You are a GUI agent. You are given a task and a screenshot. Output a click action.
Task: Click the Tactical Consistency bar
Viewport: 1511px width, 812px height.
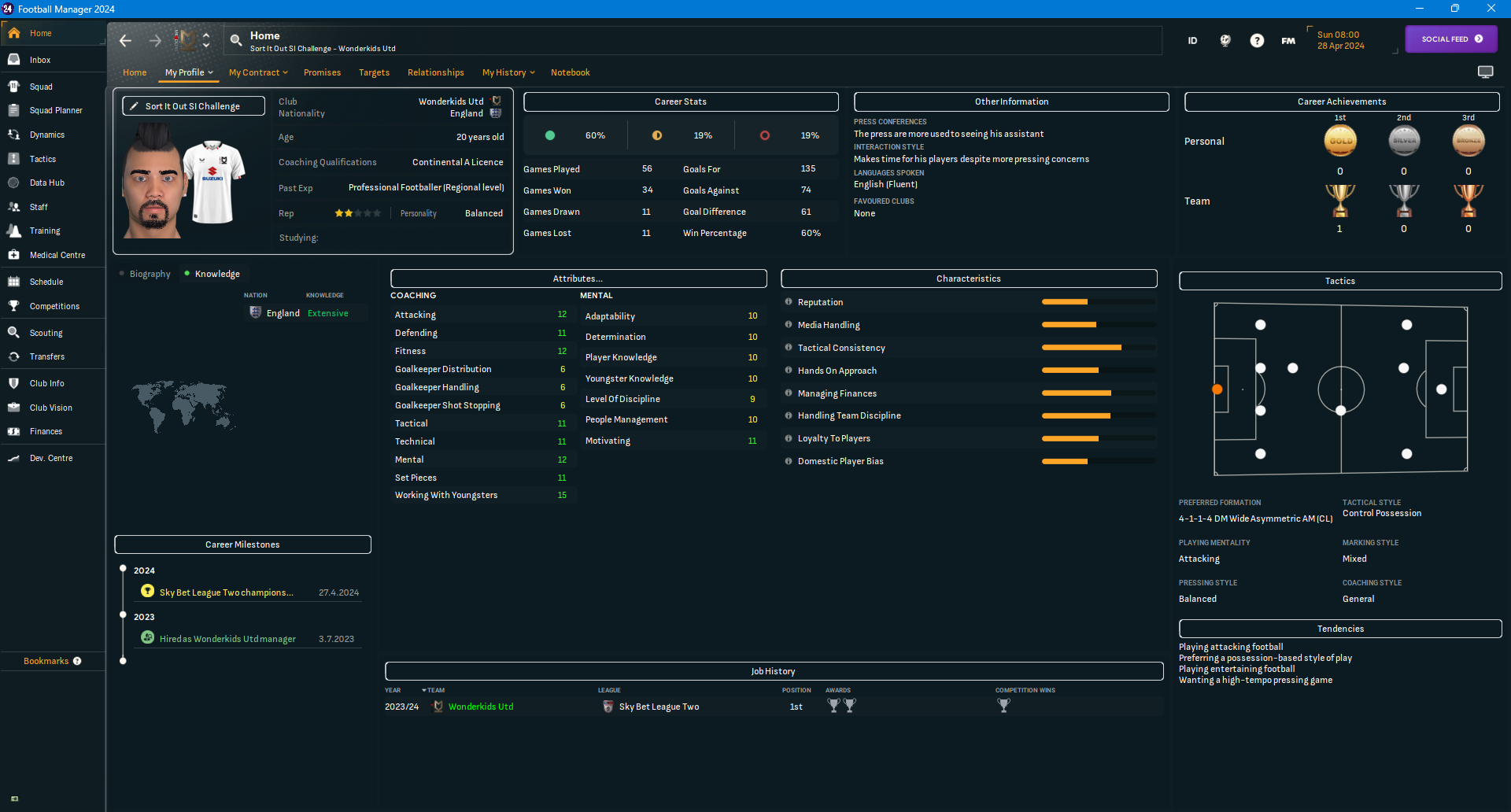pyautogui.click(x=1099, y=348)
